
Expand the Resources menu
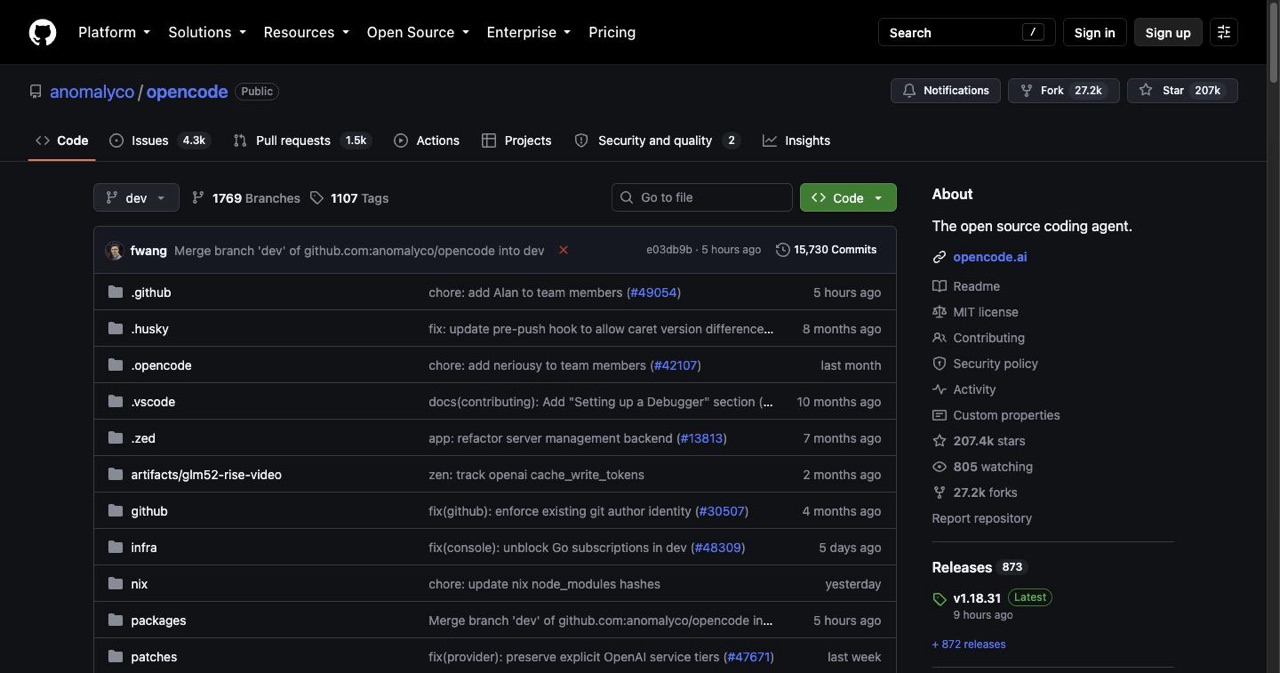click(306, 32)
